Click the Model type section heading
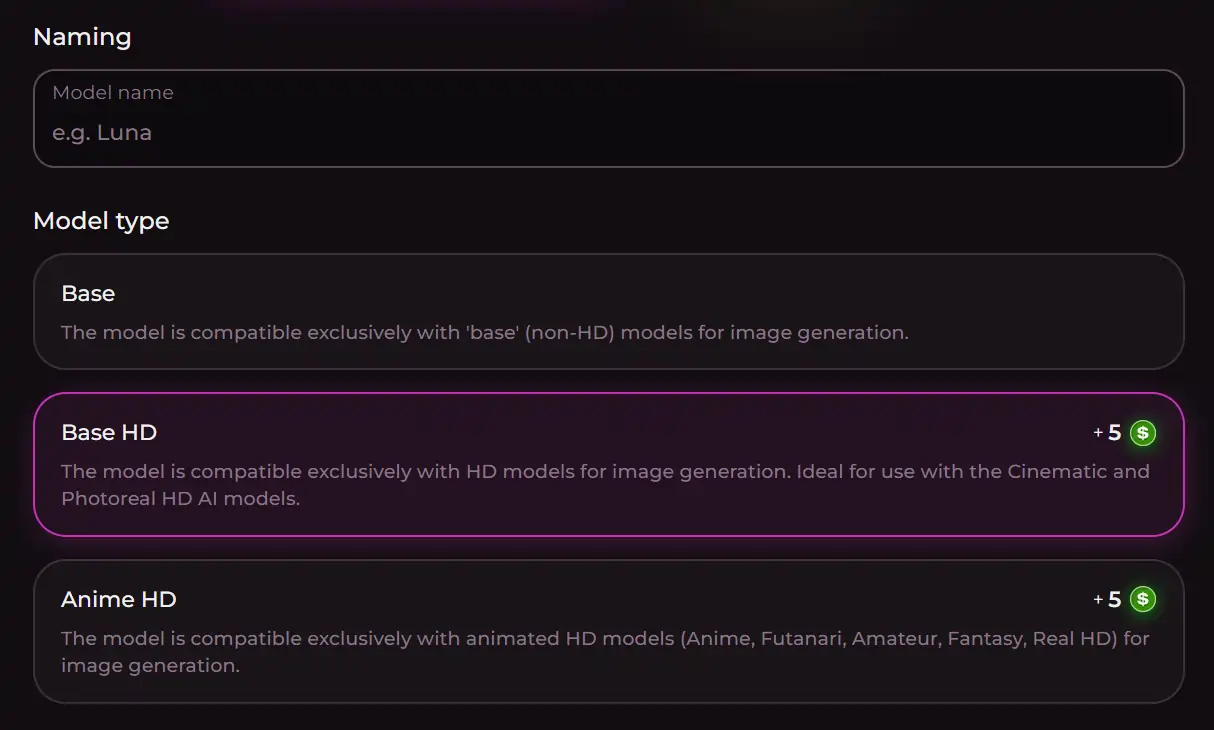The width and height of the screenshot is (1214, 730). coord(100,221)
